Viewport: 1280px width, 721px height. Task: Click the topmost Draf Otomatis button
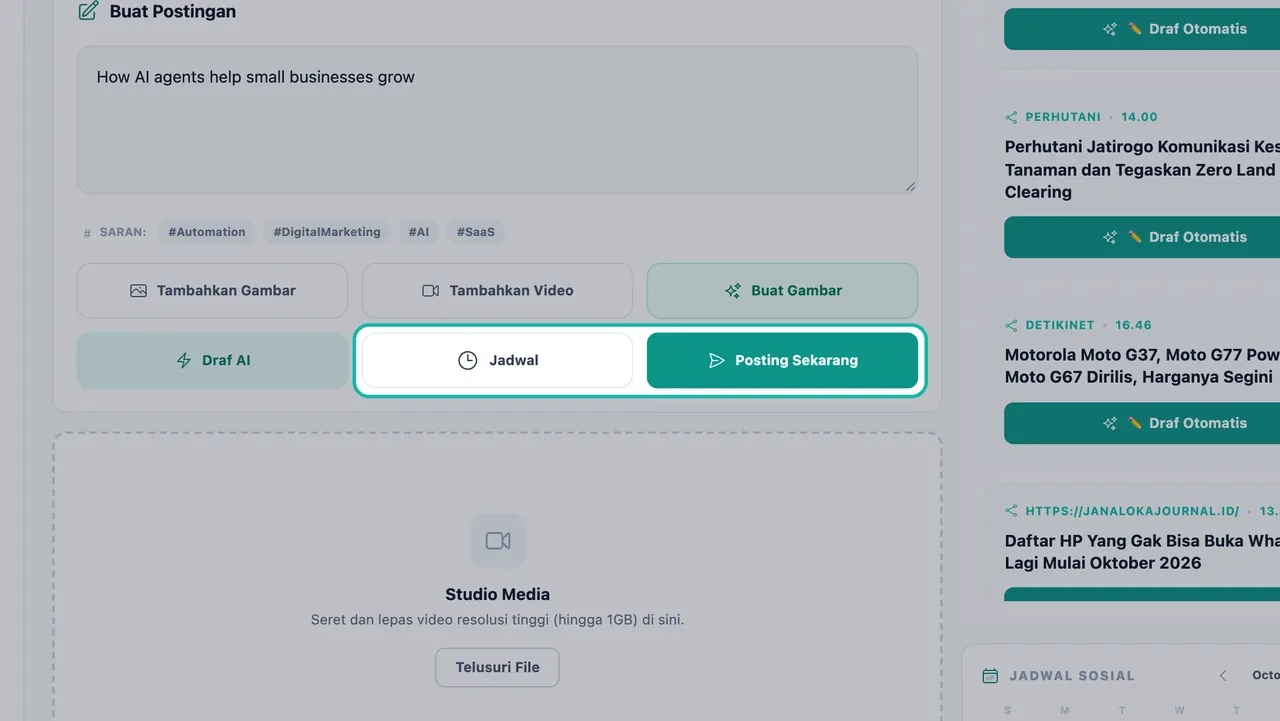coord(1142,29)
